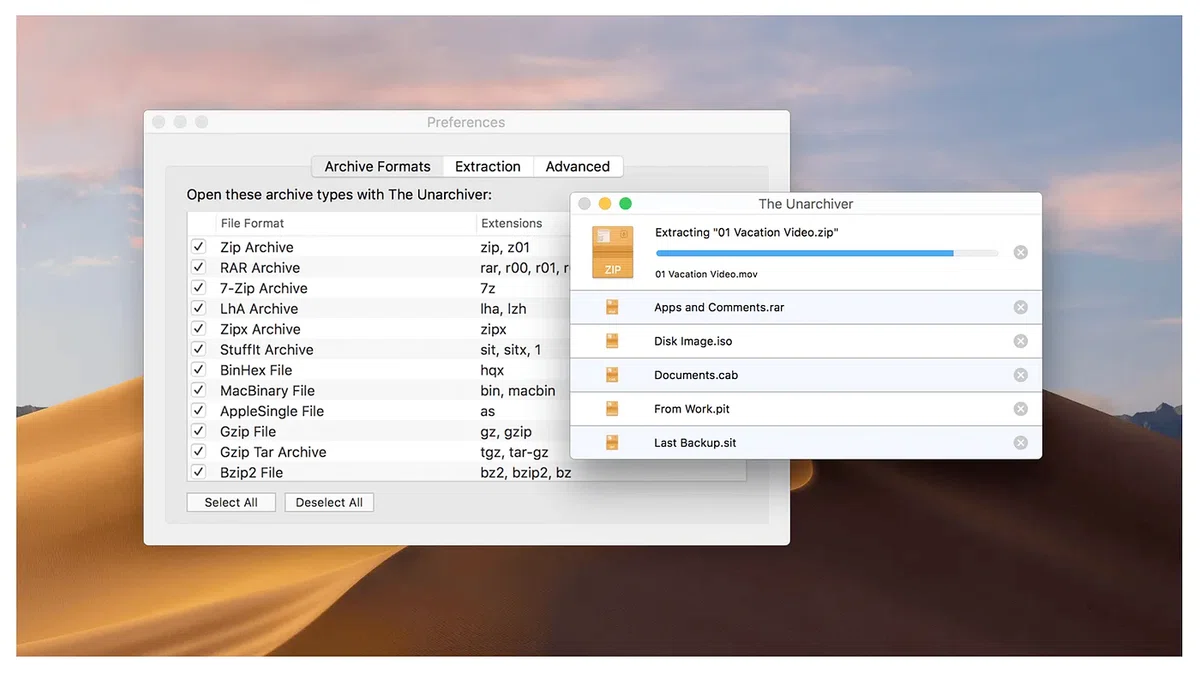Select the Zipx Archive row label
The width and height of the screenshot is (1200, 673).
click(260, 329)
